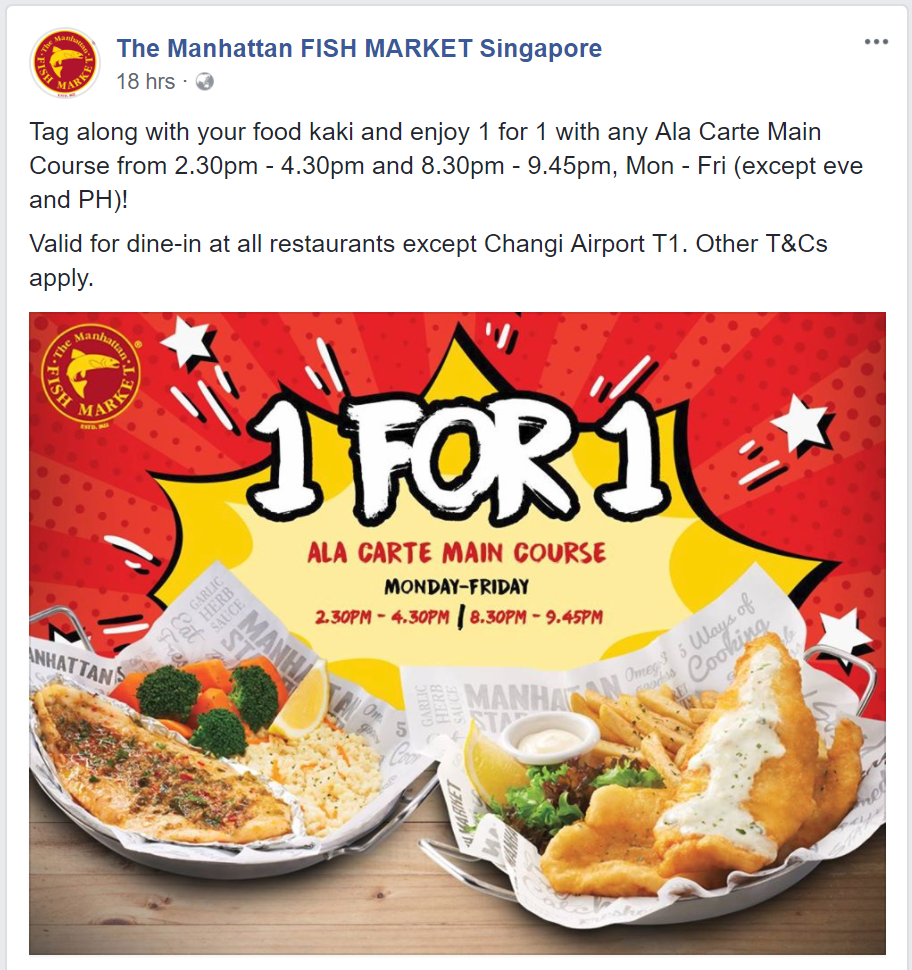Click the 2.30PM - 4.30PM time slot
This screenshot has height=970, width=912.
point(382,617)
